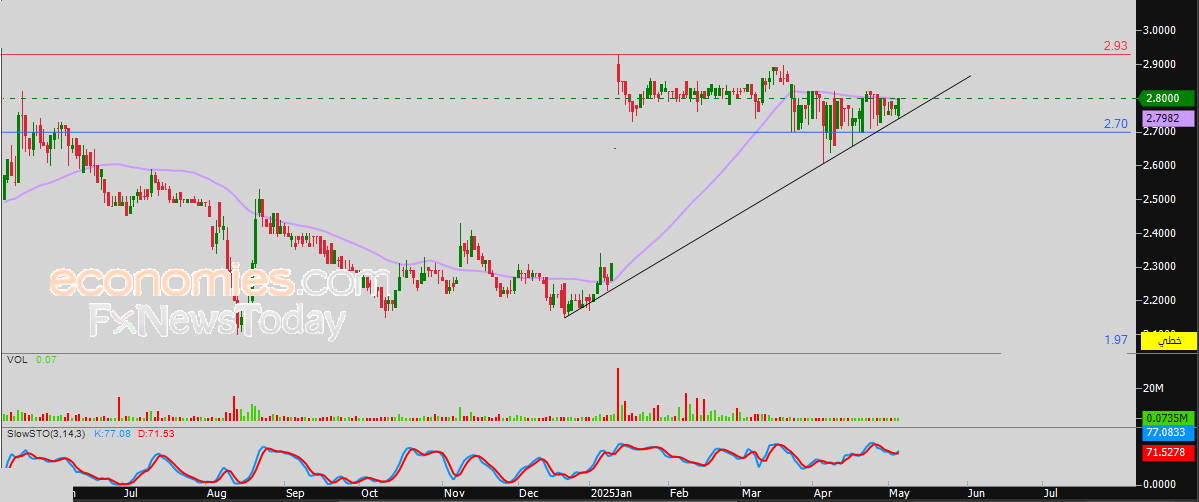
Task: Click the Sep date axis label
Action: click(x=294, y=495)
